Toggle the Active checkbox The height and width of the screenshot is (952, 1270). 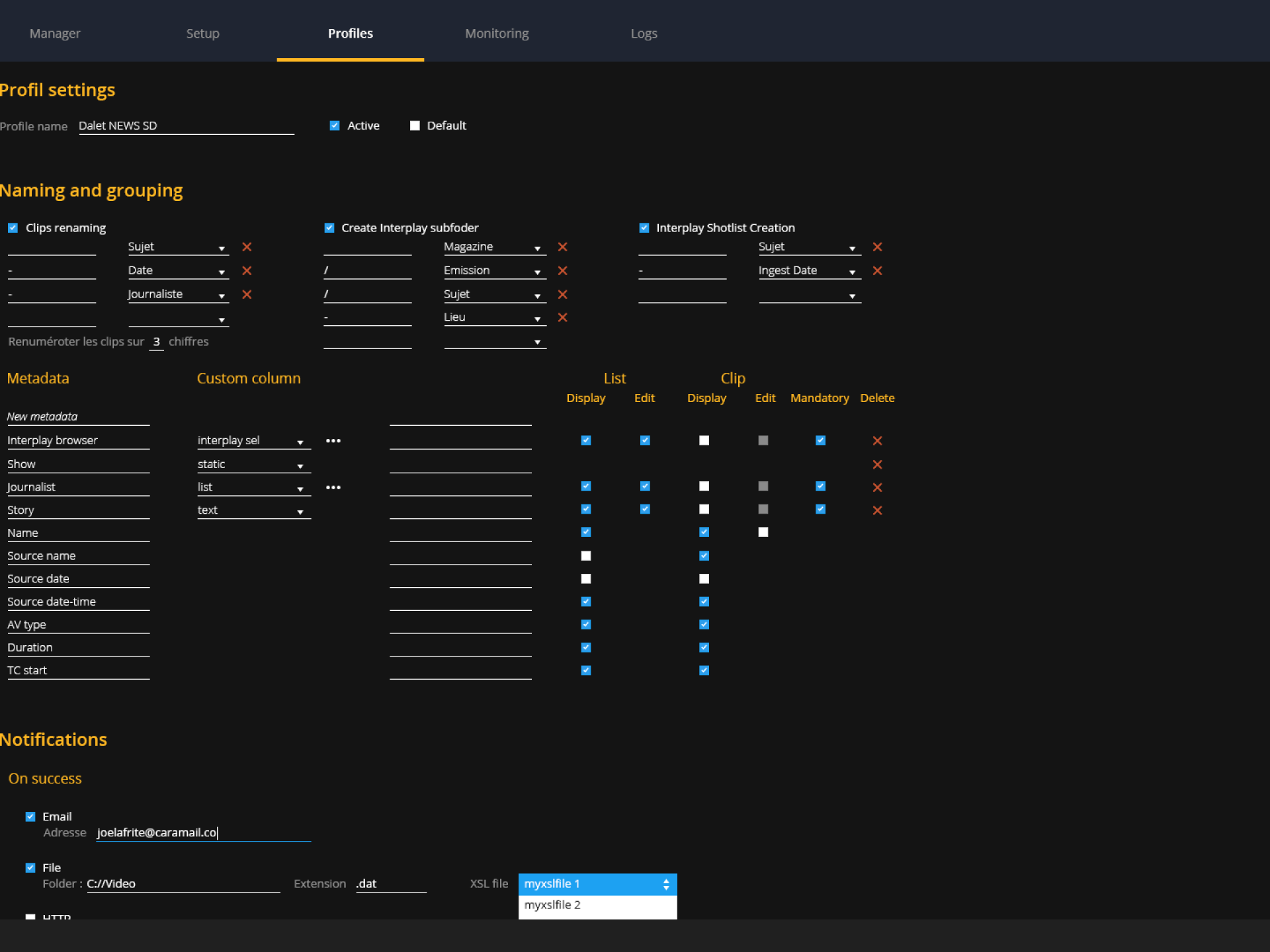335,126
